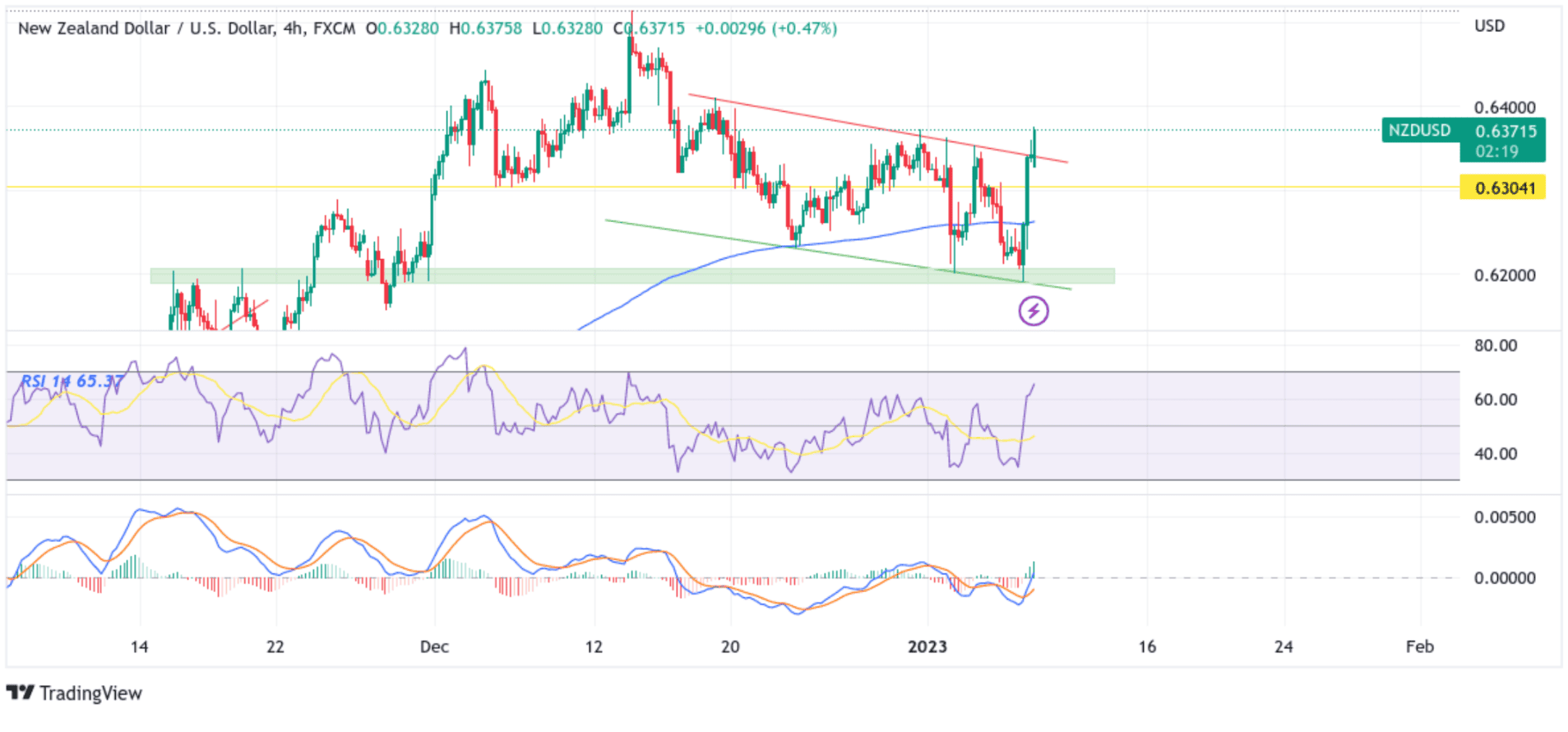
Task: Click the 02:19 countdown timer
Action: 1496,151
